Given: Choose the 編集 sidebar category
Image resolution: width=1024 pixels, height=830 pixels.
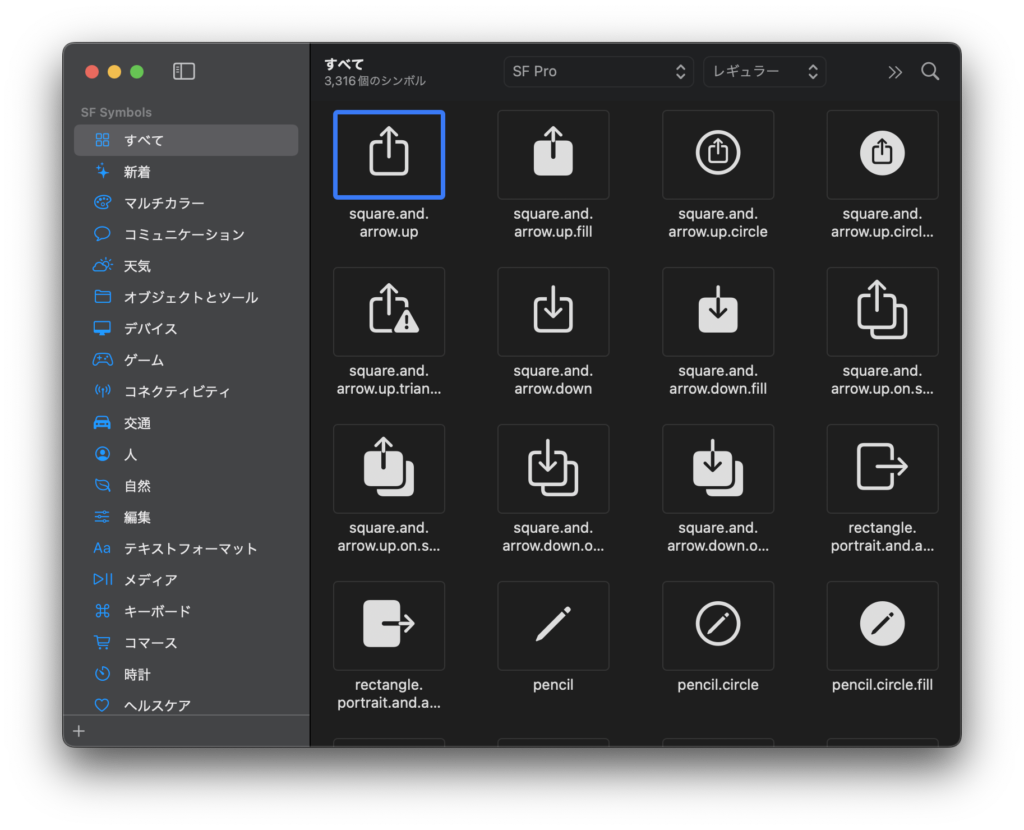Looking at the screenshot, I should click(x=186, y=517).
